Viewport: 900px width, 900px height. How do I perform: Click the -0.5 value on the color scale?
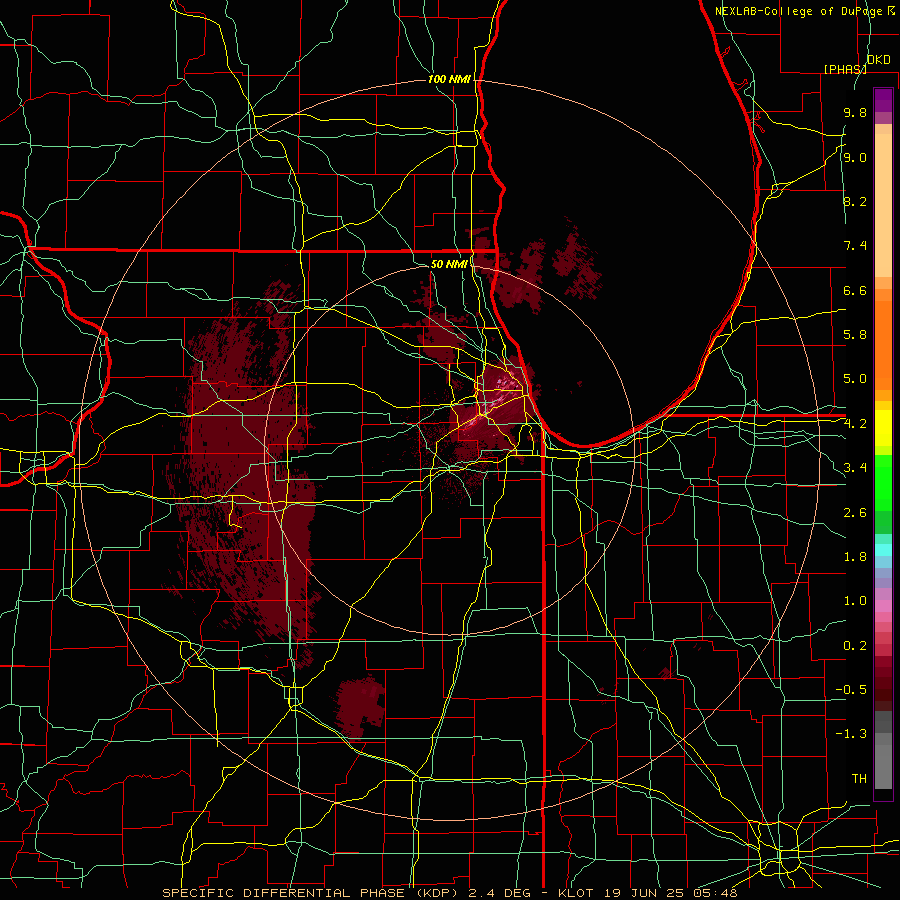pyautogui.click(x=851, y=690)
